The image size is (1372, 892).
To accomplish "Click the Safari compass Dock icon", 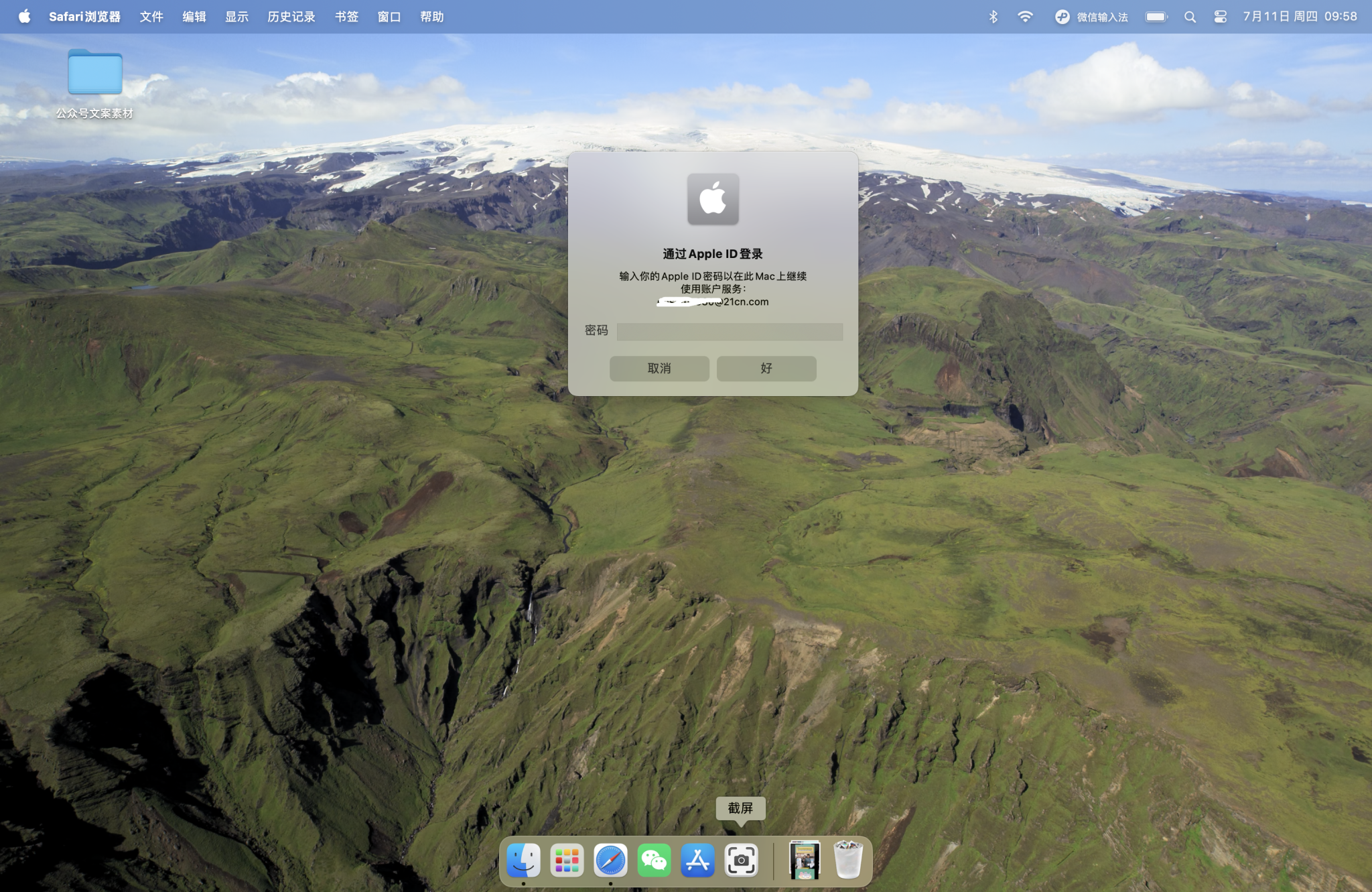I will tap(610, 861).
